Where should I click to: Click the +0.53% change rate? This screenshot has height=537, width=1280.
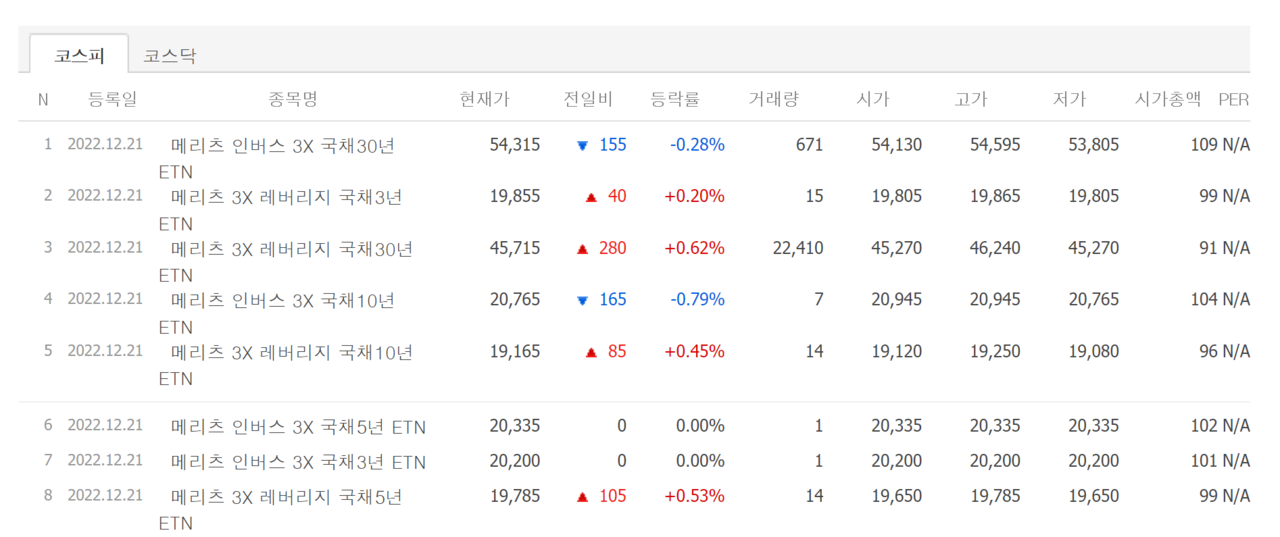click(695, 496)
